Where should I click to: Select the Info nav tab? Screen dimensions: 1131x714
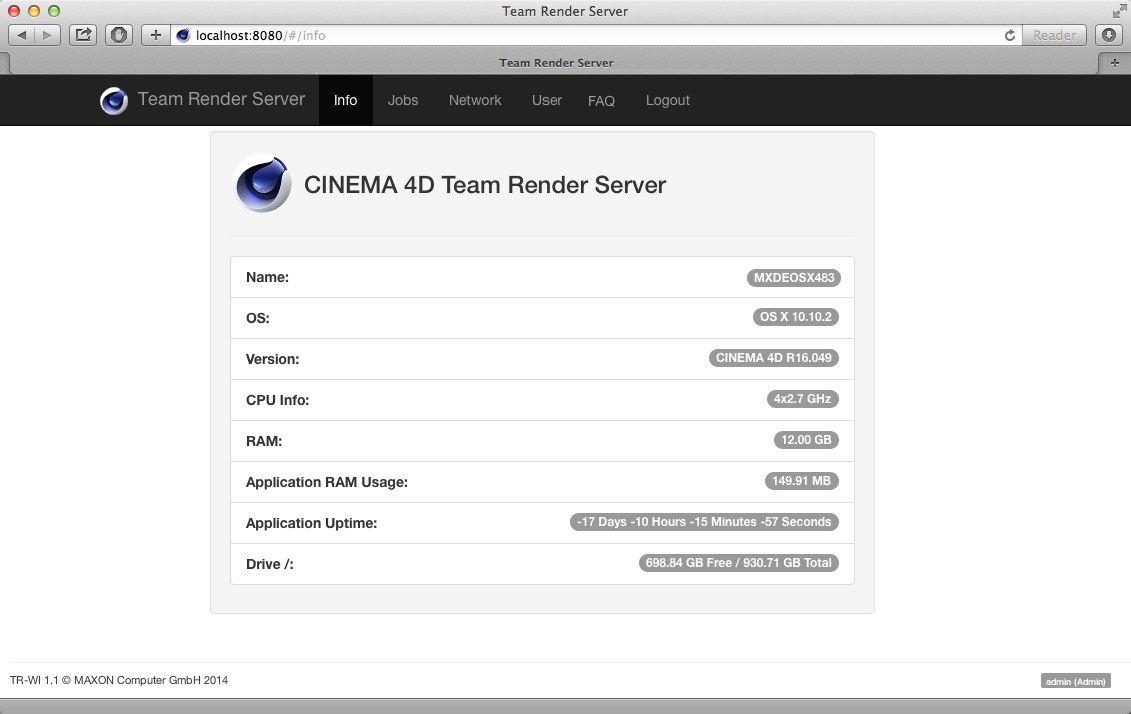pos(346,100)
